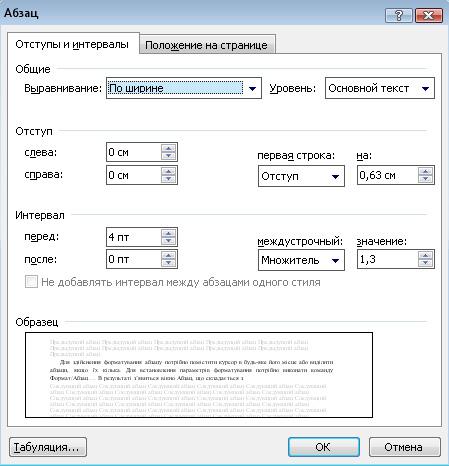The image size is (449, 466).
Task: Decrease left indent with down spinner arrow
Action: tap(168, 156)
